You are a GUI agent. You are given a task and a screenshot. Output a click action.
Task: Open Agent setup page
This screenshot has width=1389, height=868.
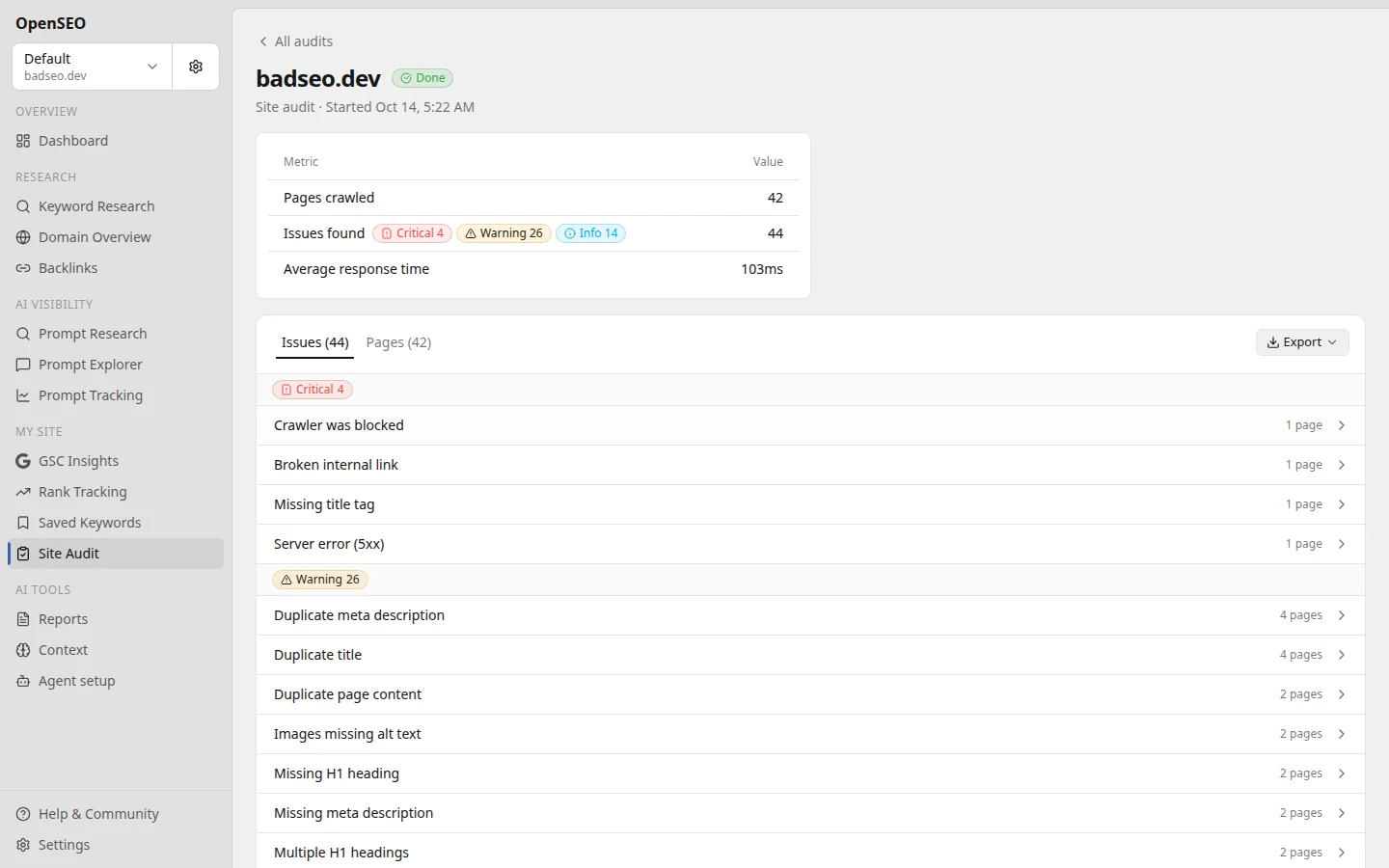(116, 681)
